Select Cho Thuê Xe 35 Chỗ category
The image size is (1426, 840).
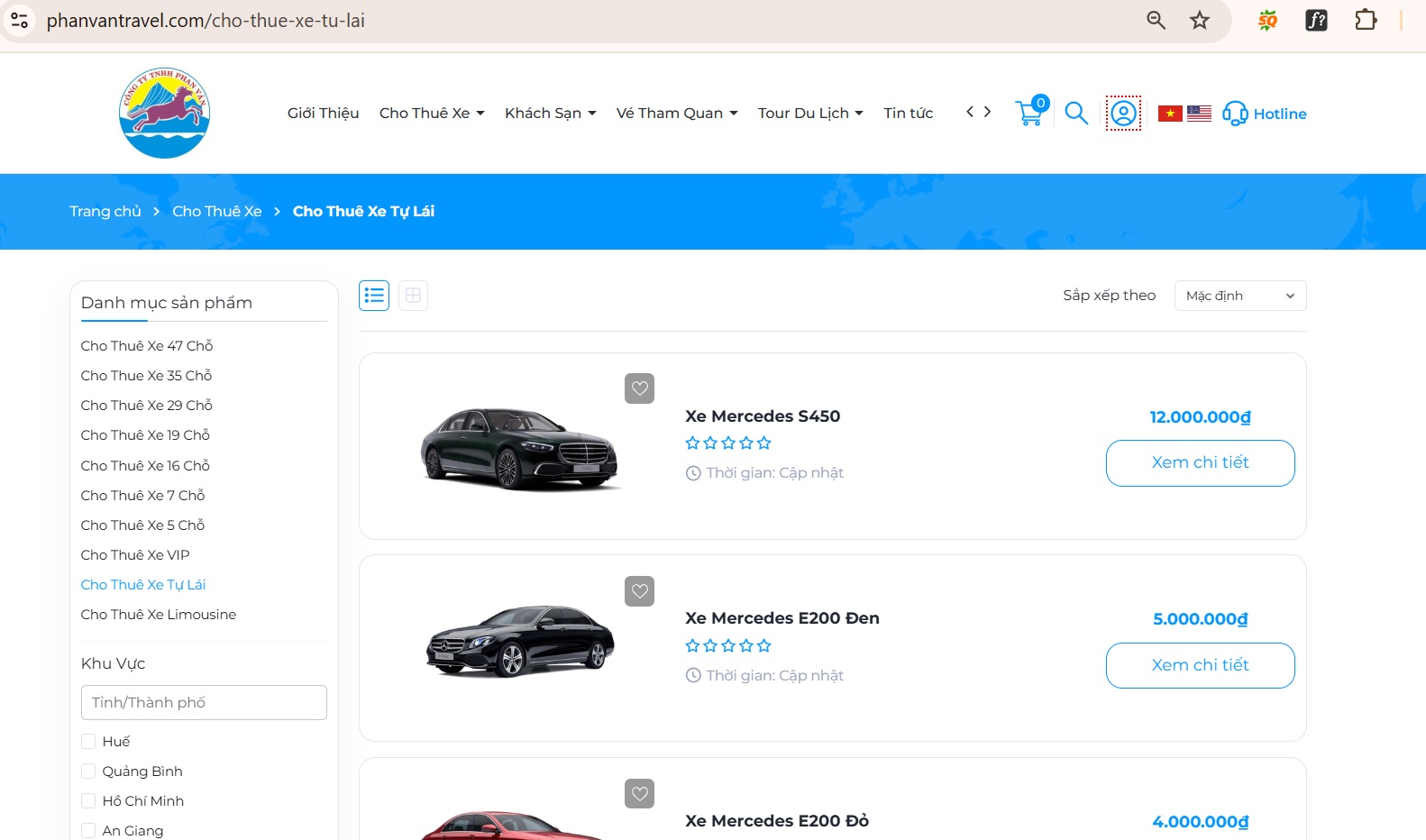pyautogui.click(x=146, y=375)
